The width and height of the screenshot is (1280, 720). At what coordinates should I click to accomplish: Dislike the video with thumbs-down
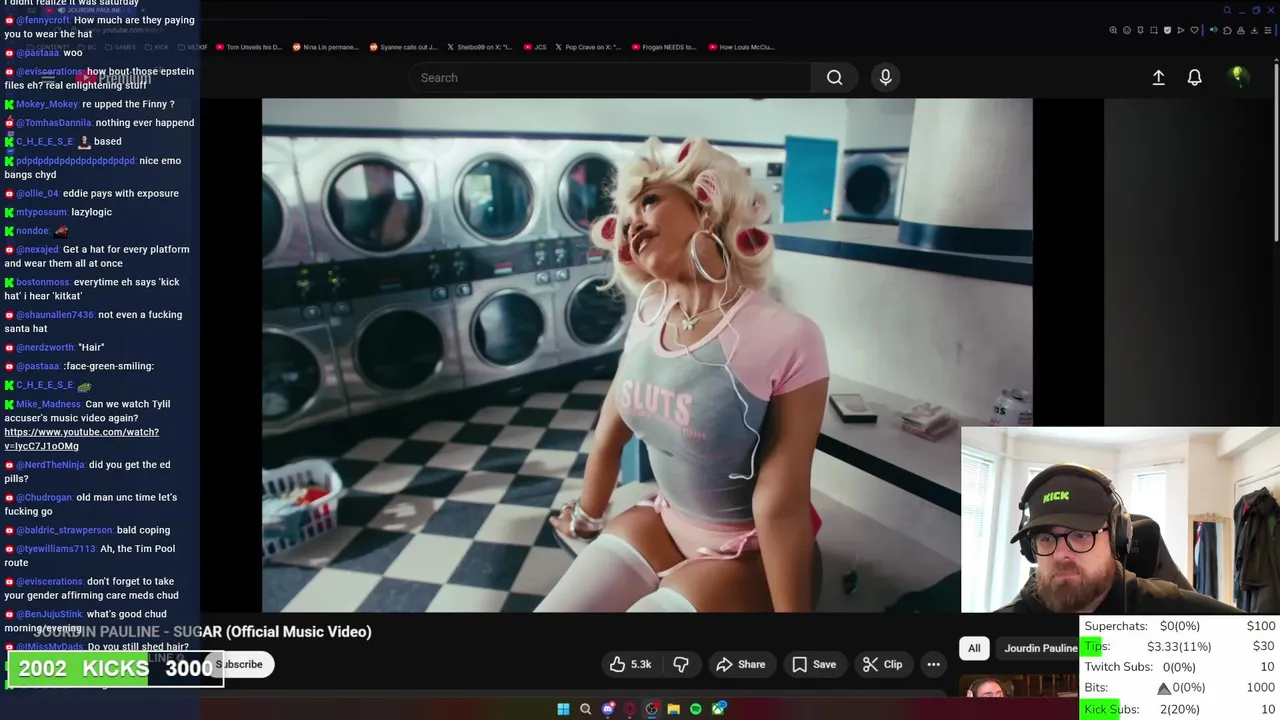tap(681, 664)
